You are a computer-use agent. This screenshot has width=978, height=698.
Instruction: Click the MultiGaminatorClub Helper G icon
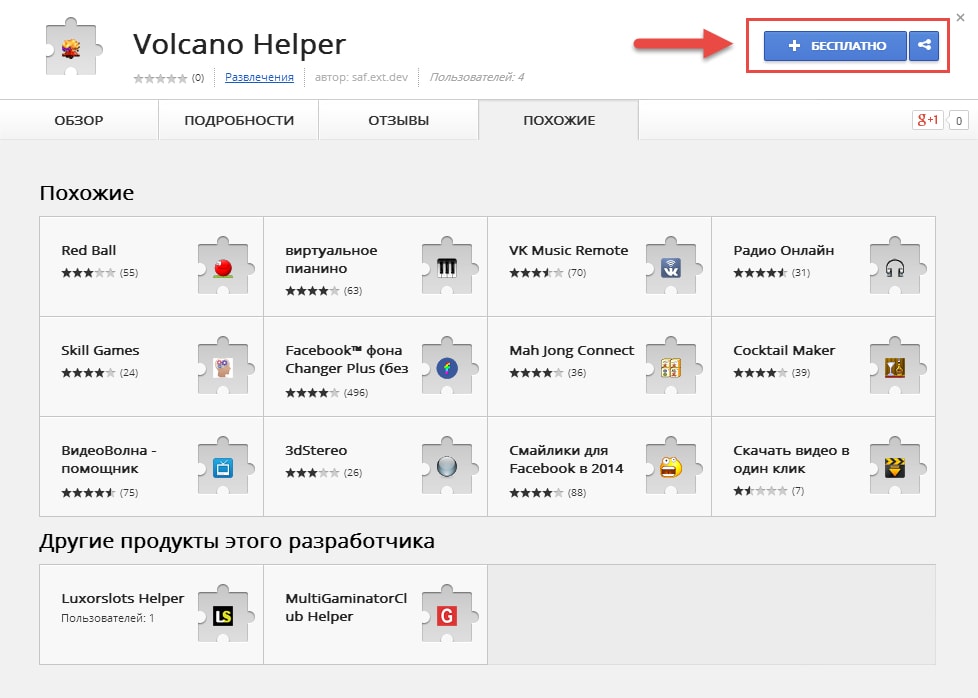(x=447, y=615)
